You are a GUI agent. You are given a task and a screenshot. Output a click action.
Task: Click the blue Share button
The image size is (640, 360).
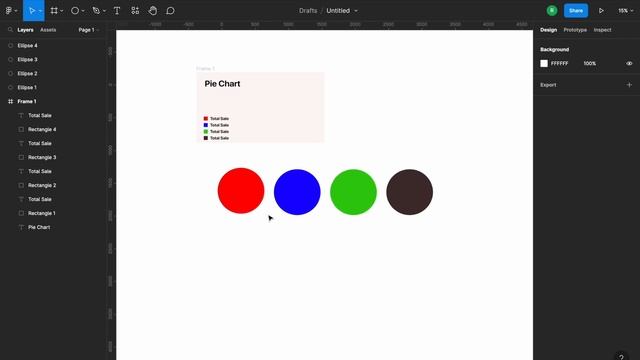click(576, 11)
